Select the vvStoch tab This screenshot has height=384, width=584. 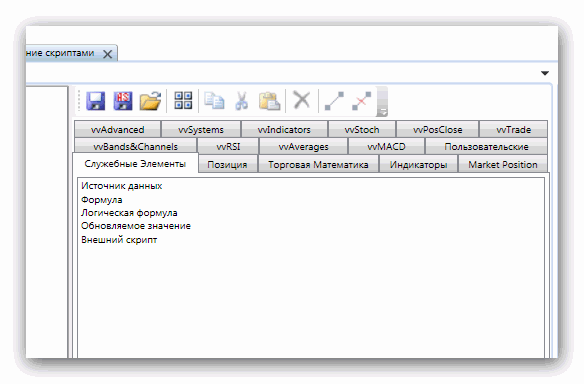pos(362,130)
